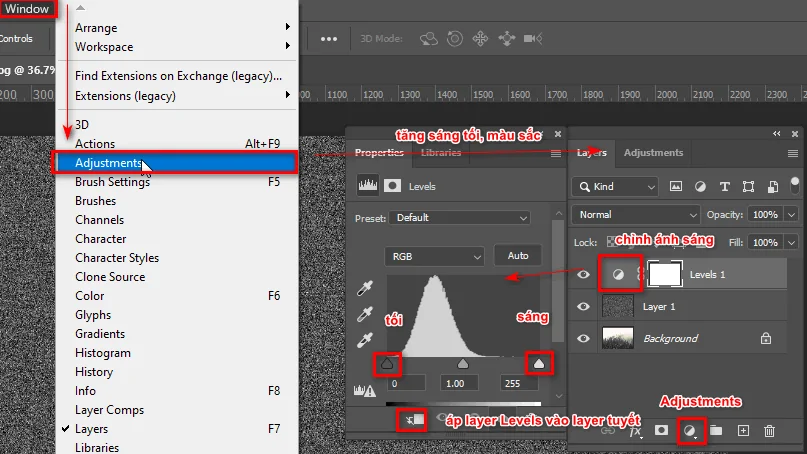This screenshot has width=807, height=454.
Task: Open the Preset dropdown in Levels
Action: [460, 217]
